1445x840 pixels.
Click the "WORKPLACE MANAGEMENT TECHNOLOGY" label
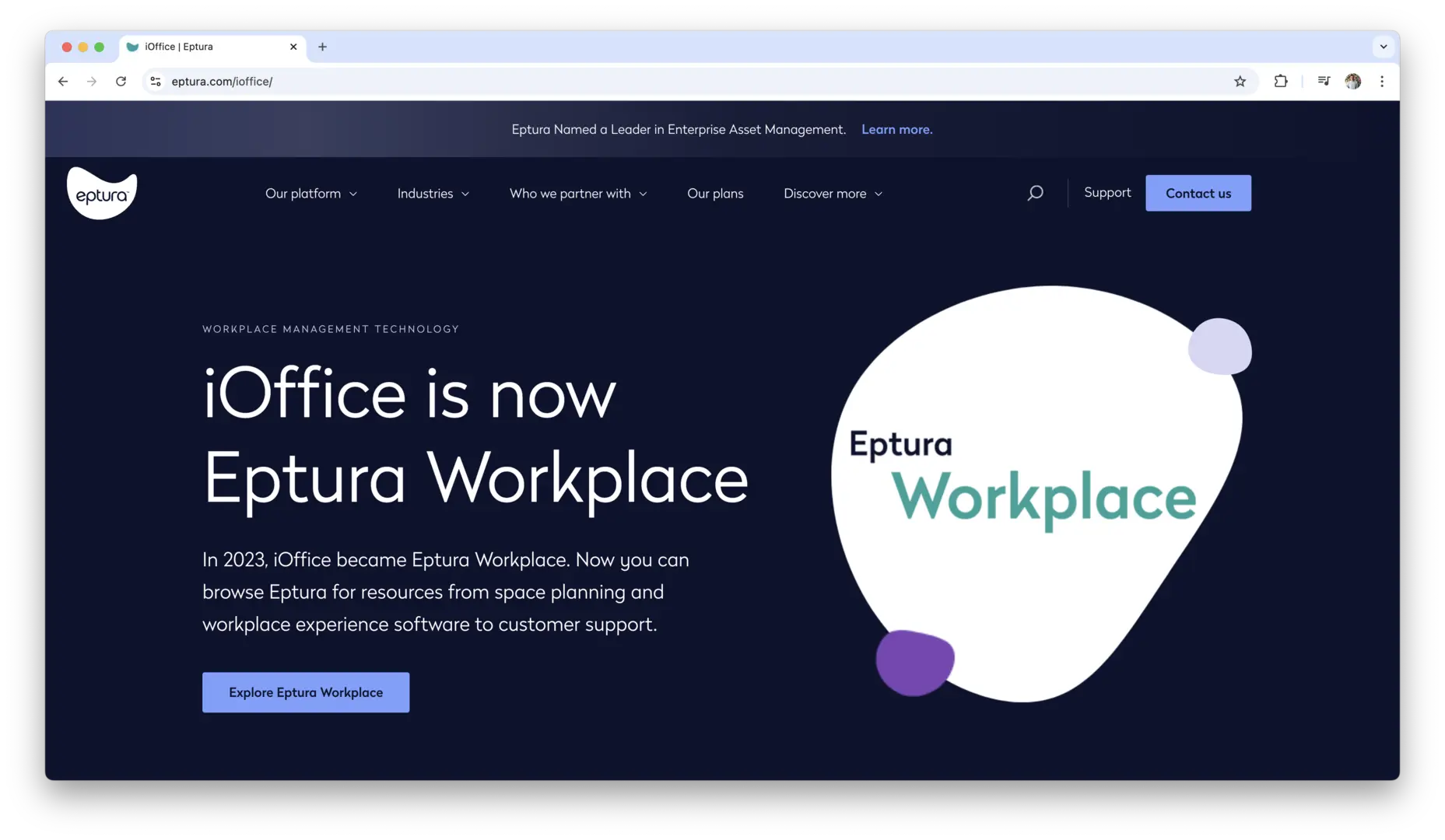pyautogui.click(x=331, y=329)
